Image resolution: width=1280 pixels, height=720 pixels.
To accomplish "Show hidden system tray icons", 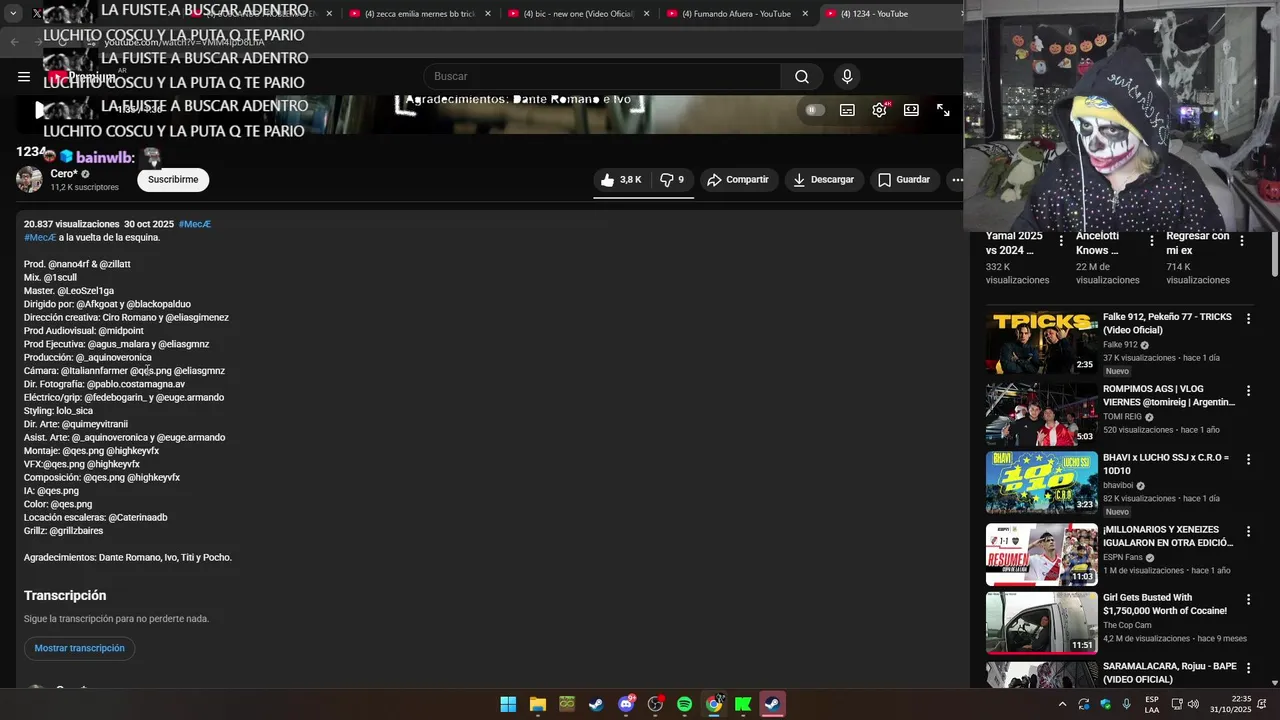I will [x=1062, y=704].
